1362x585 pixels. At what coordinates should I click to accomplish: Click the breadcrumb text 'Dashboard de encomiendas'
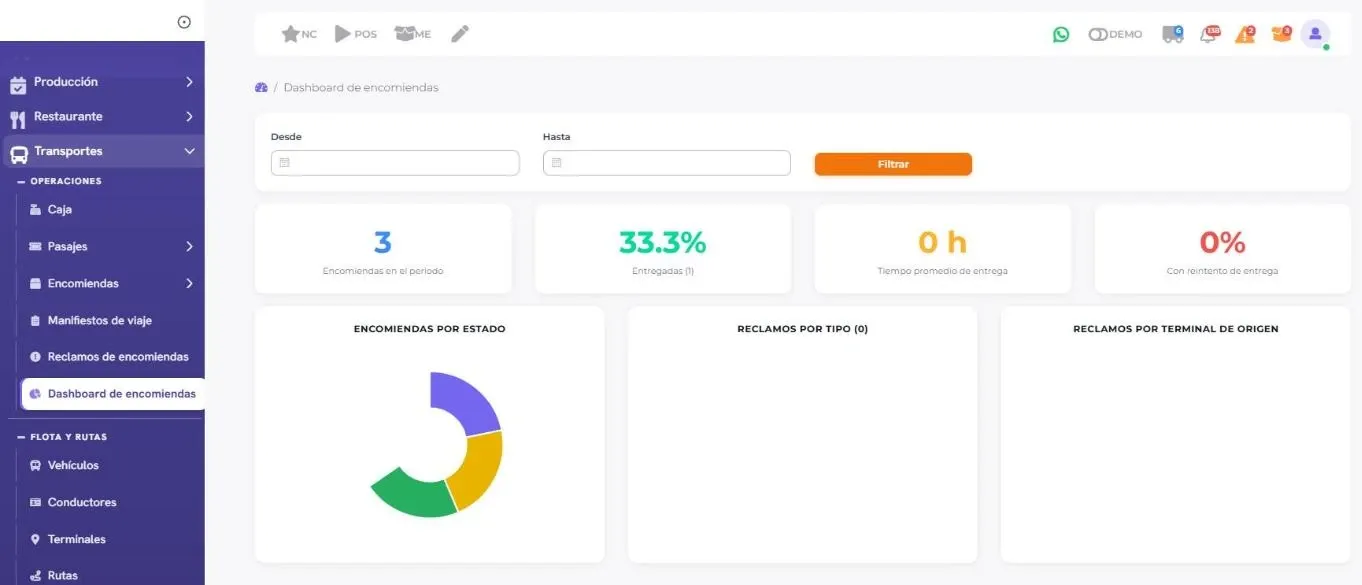tap(361, 87)
